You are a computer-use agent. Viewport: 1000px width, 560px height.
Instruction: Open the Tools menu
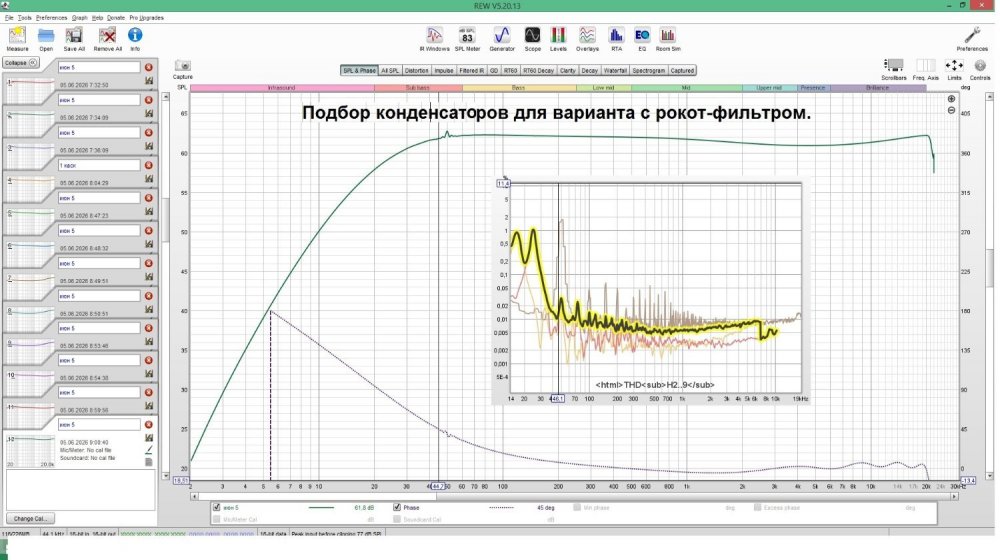24,18
